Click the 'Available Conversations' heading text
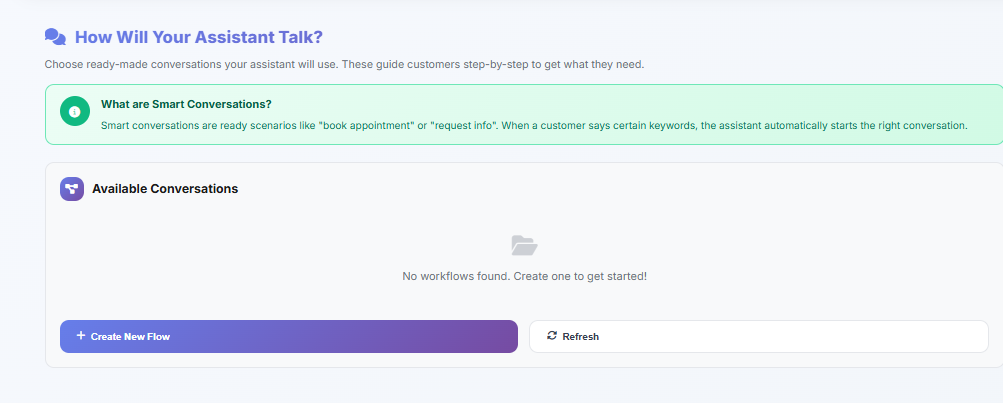Image resolution: width=1003 pixels, height=403 pixels. (165, 188)
